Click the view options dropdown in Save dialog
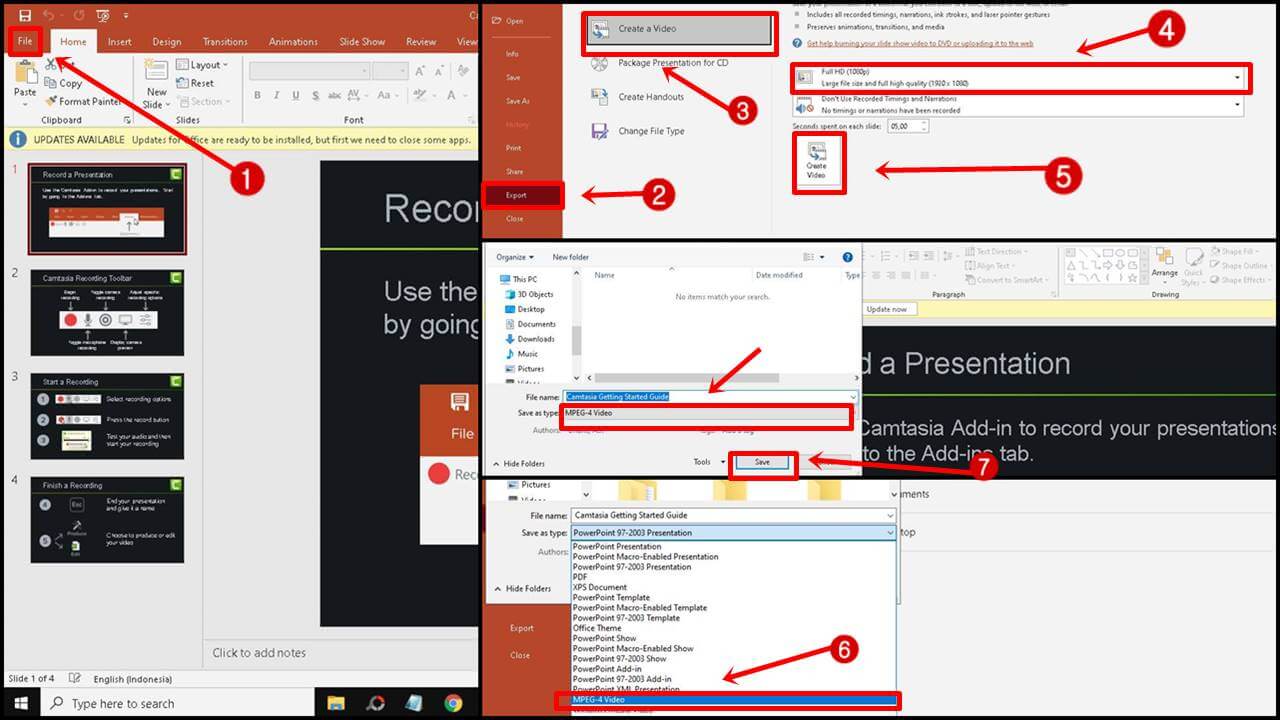 tap(821, 257)
